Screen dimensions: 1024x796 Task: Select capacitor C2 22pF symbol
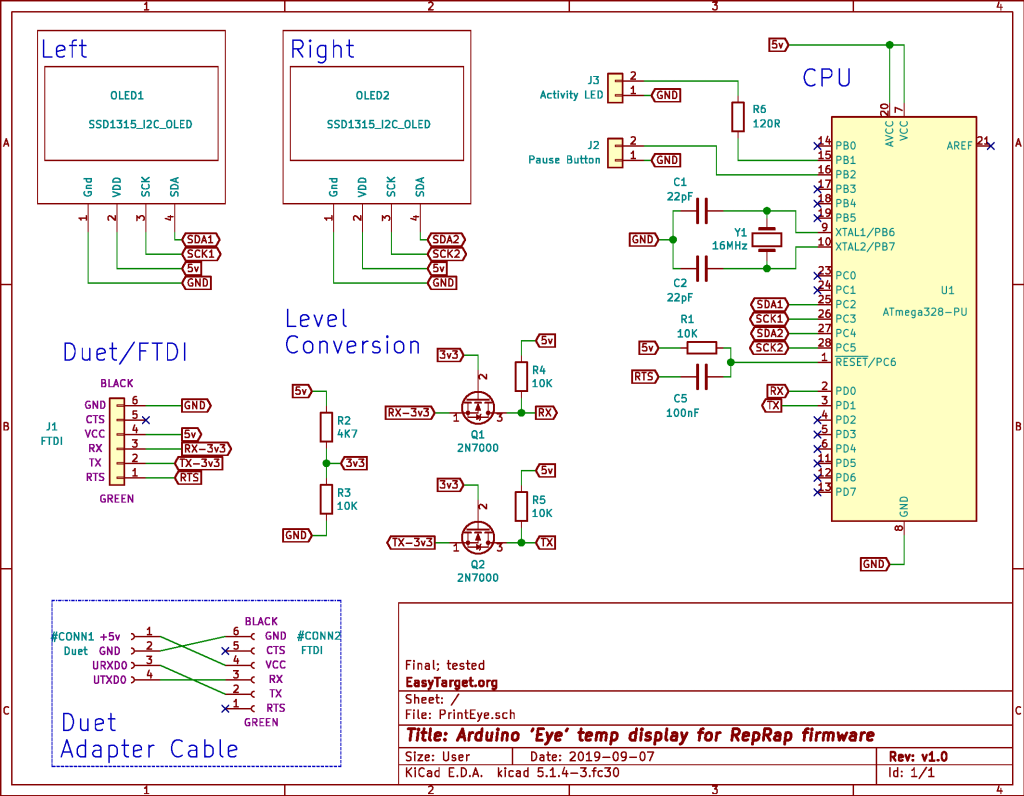pos(702,268)
